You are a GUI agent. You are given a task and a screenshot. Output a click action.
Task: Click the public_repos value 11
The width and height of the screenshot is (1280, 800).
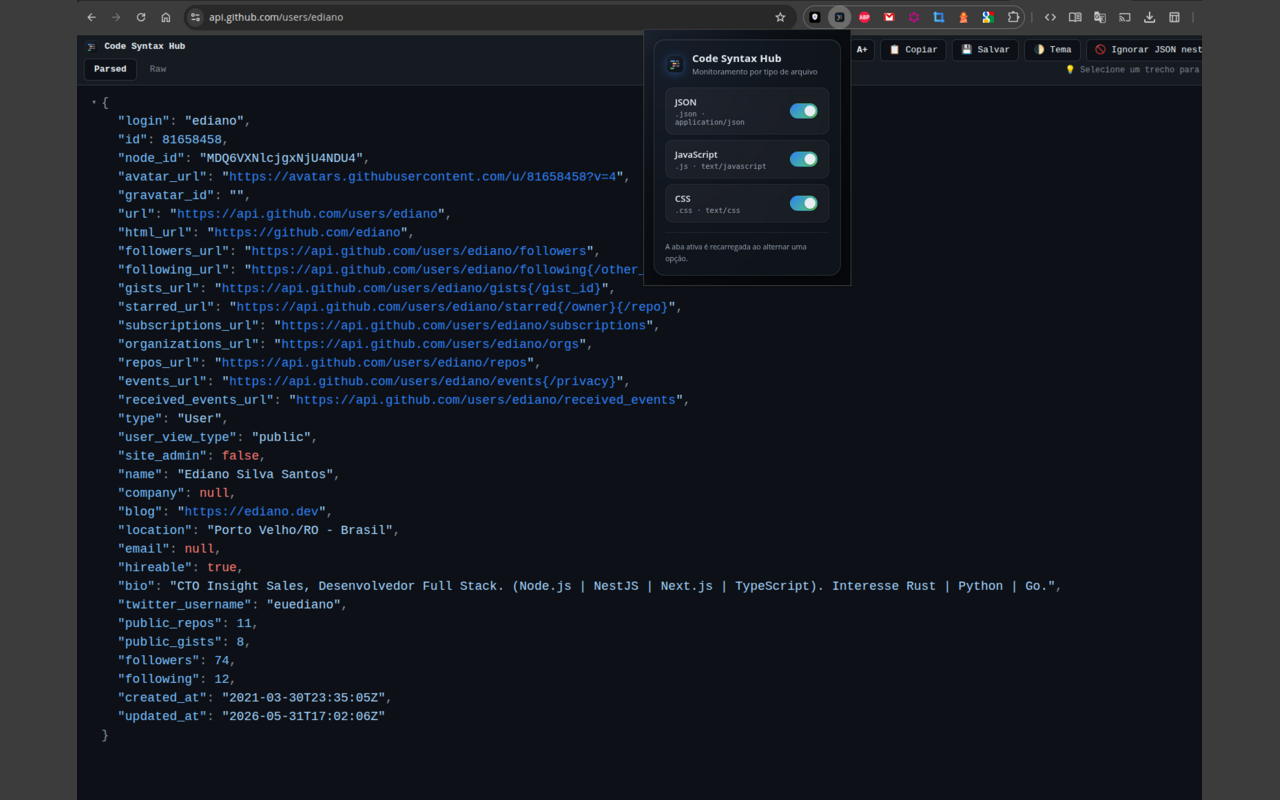[x=244, y=623]
